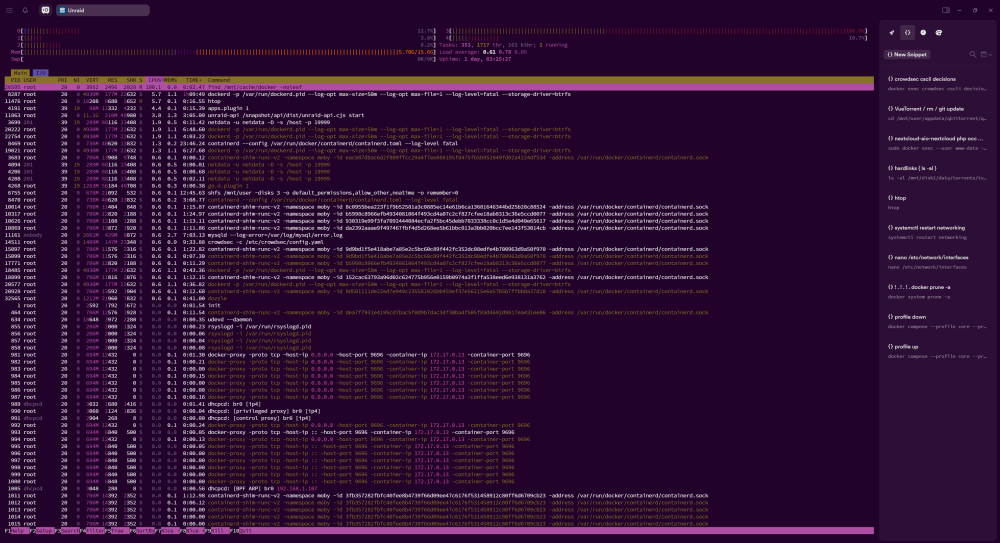Image resolution: width=1000 pixels, height=543 pixels.
Task: Switch to the Unraid session tab
Action: pos(103,10)
